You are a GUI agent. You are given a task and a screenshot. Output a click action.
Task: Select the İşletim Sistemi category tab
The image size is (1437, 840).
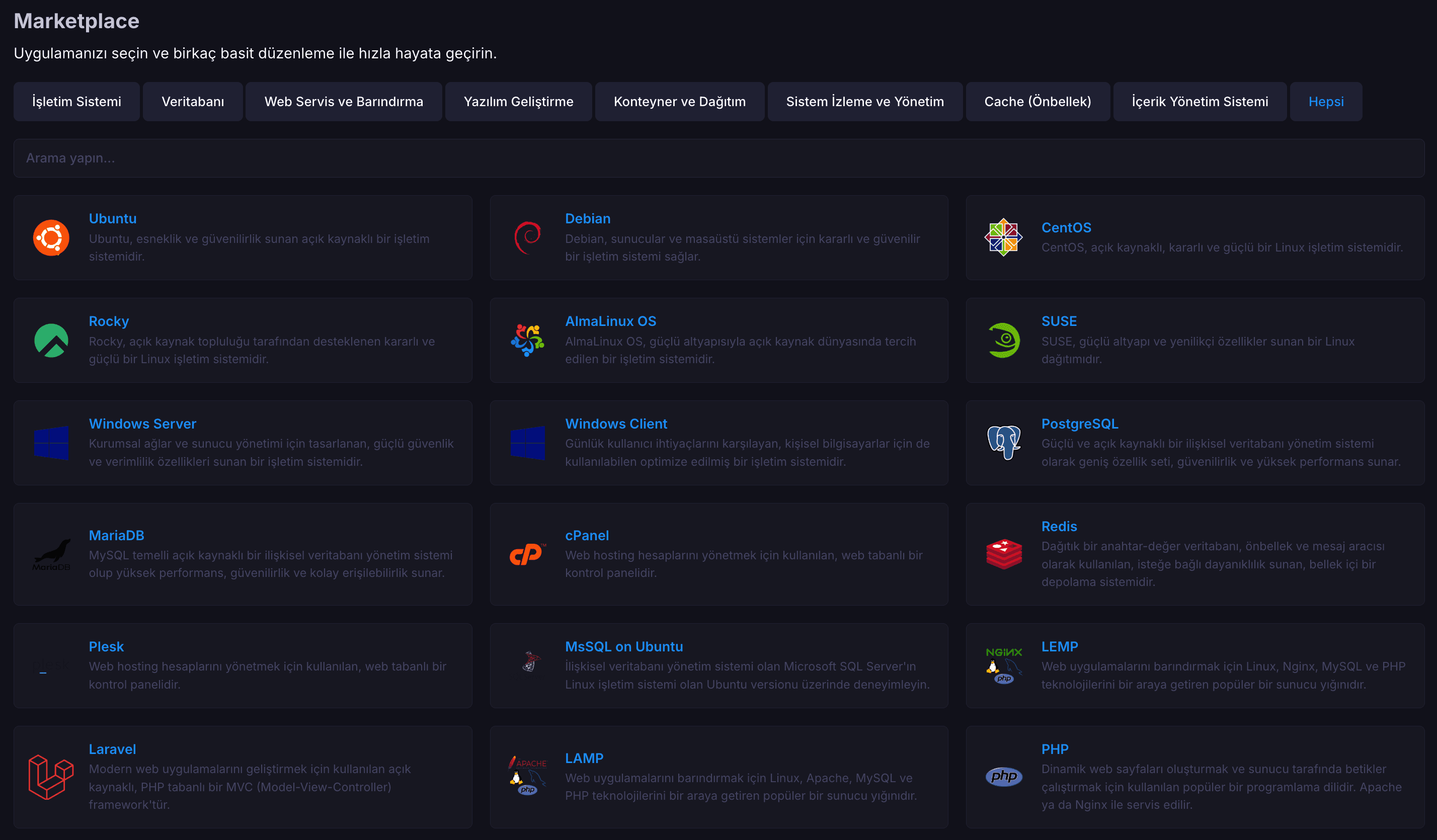click(x=76, y=102)
